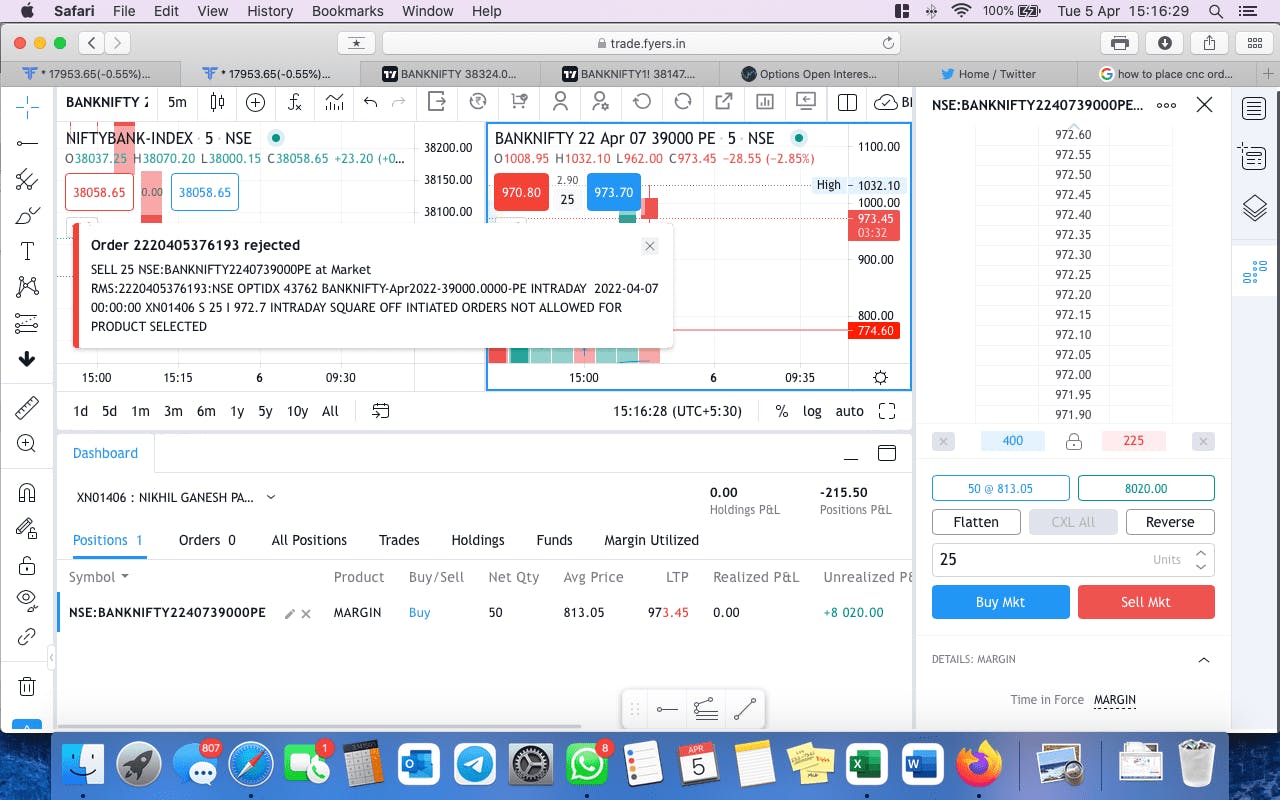Toggle lock all drawing tools
This screenshot has width=1280, height=800.
click(x=27, y=565)
